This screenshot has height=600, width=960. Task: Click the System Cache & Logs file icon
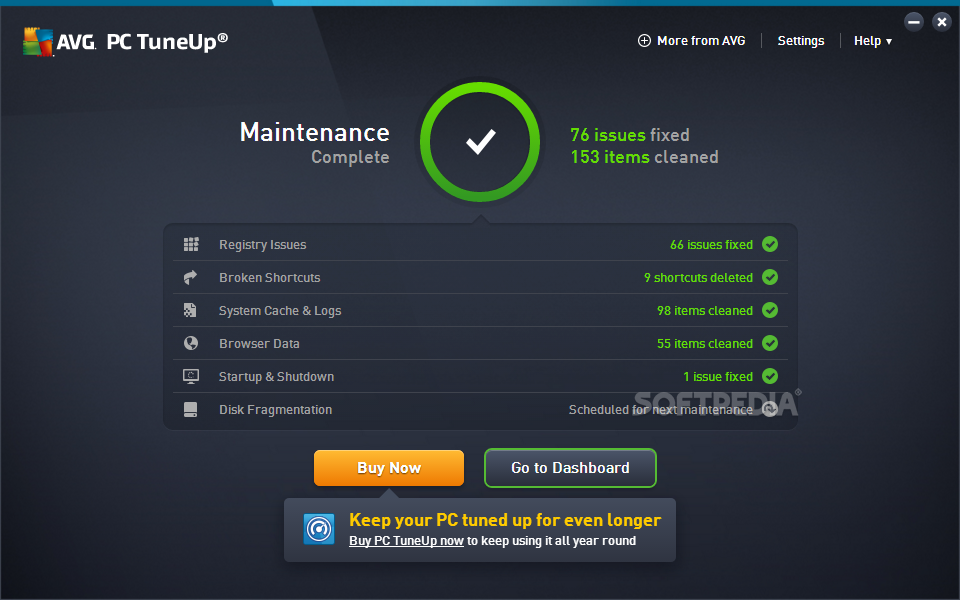pyautogui.click(x=190, y=310)
